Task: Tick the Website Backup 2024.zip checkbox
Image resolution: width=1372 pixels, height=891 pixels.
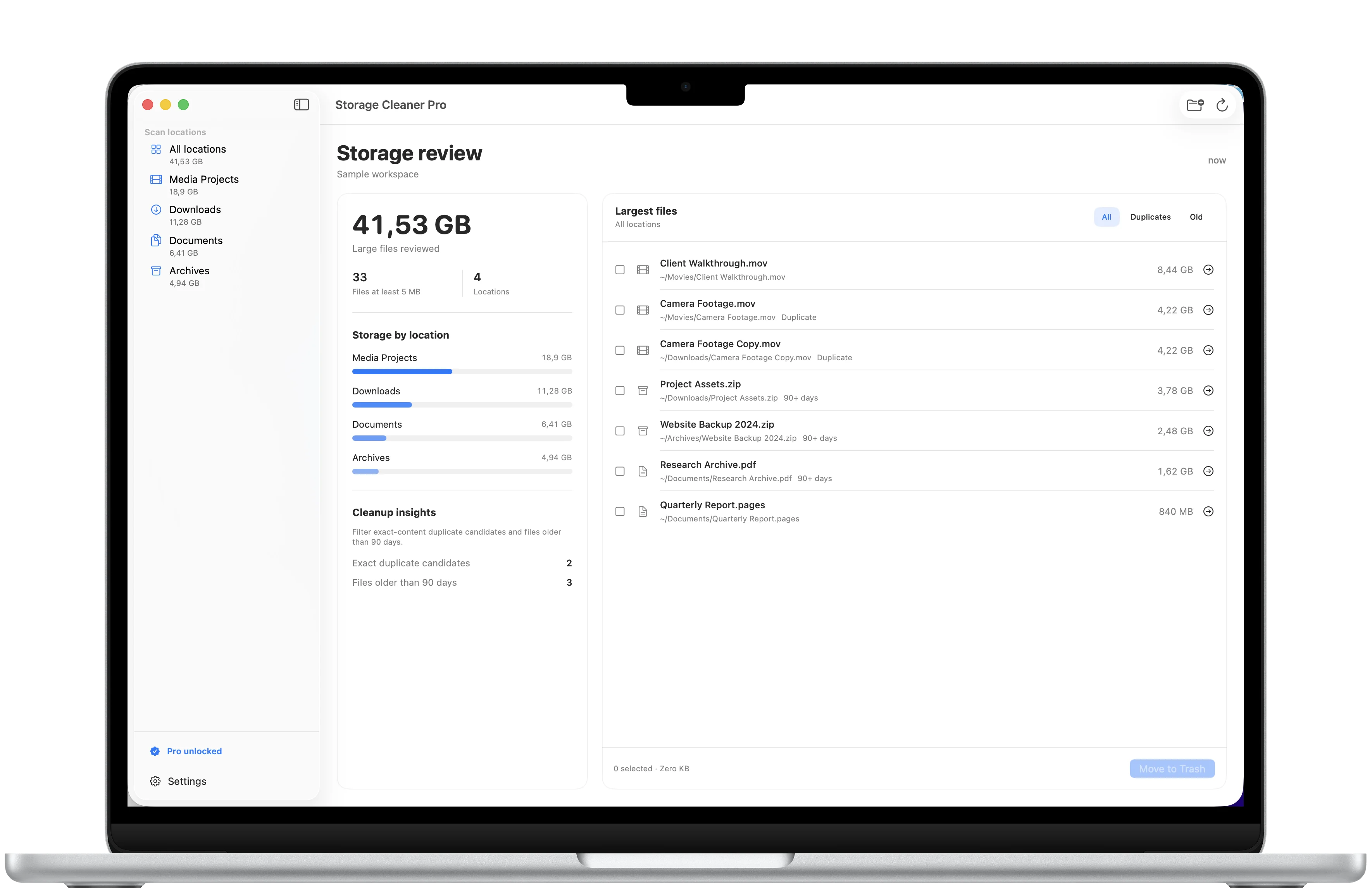Action: pos(620,431)
